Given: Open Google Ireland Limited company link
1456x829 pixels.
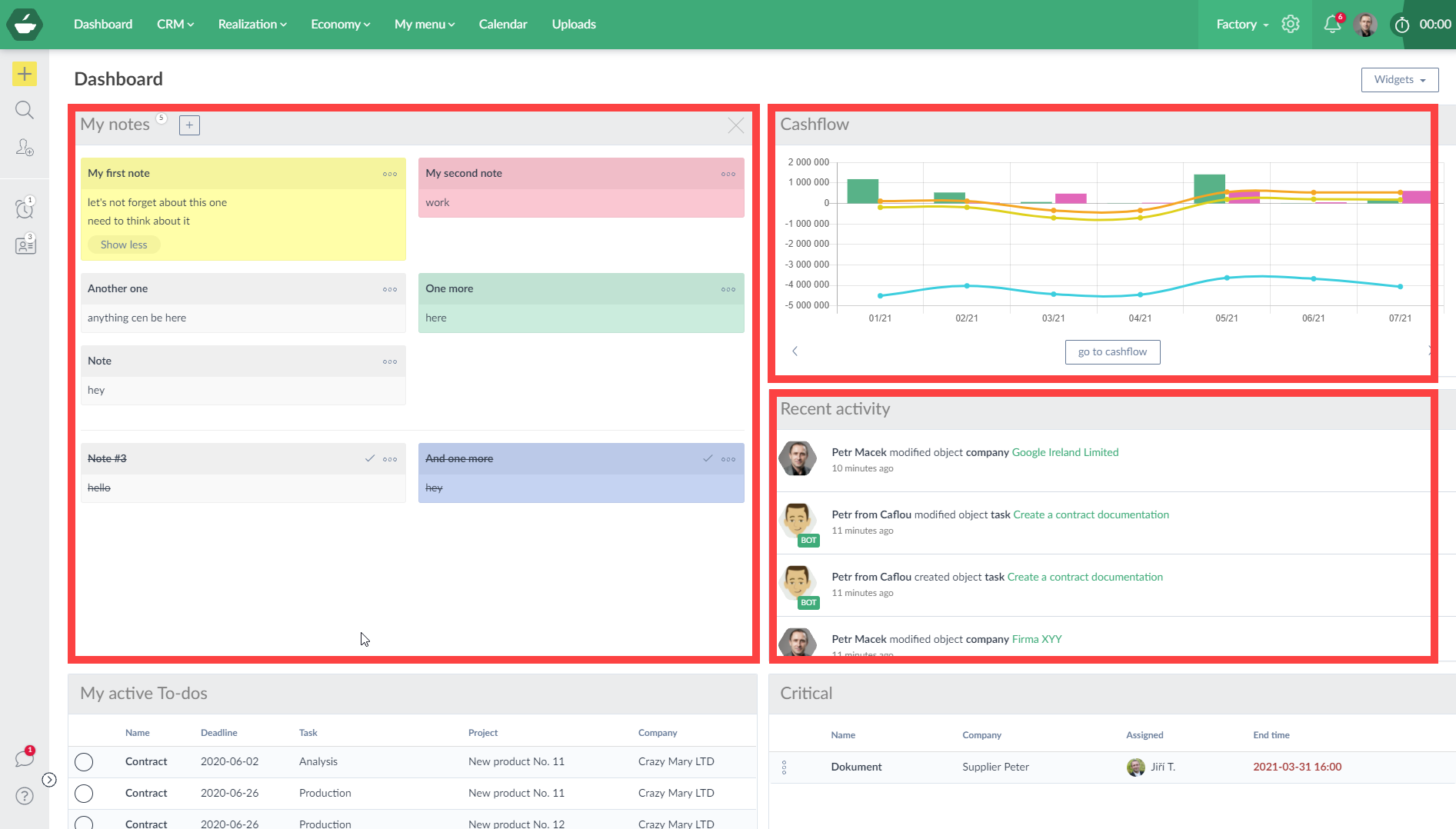Looking at the screenshot, I should pos(1065,453).
